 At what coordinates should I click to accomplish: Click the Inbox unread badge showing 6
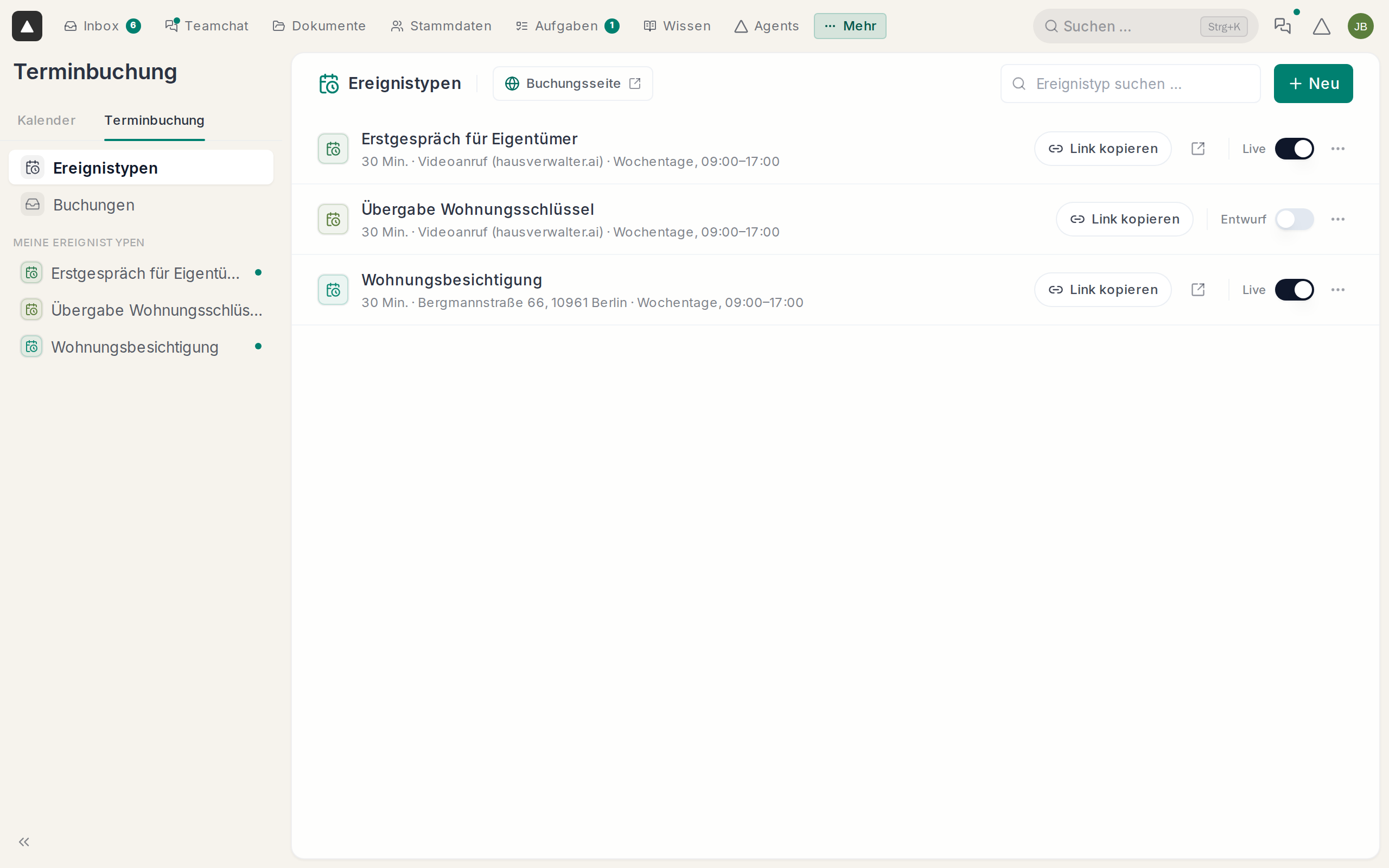(x=133, y=26)
